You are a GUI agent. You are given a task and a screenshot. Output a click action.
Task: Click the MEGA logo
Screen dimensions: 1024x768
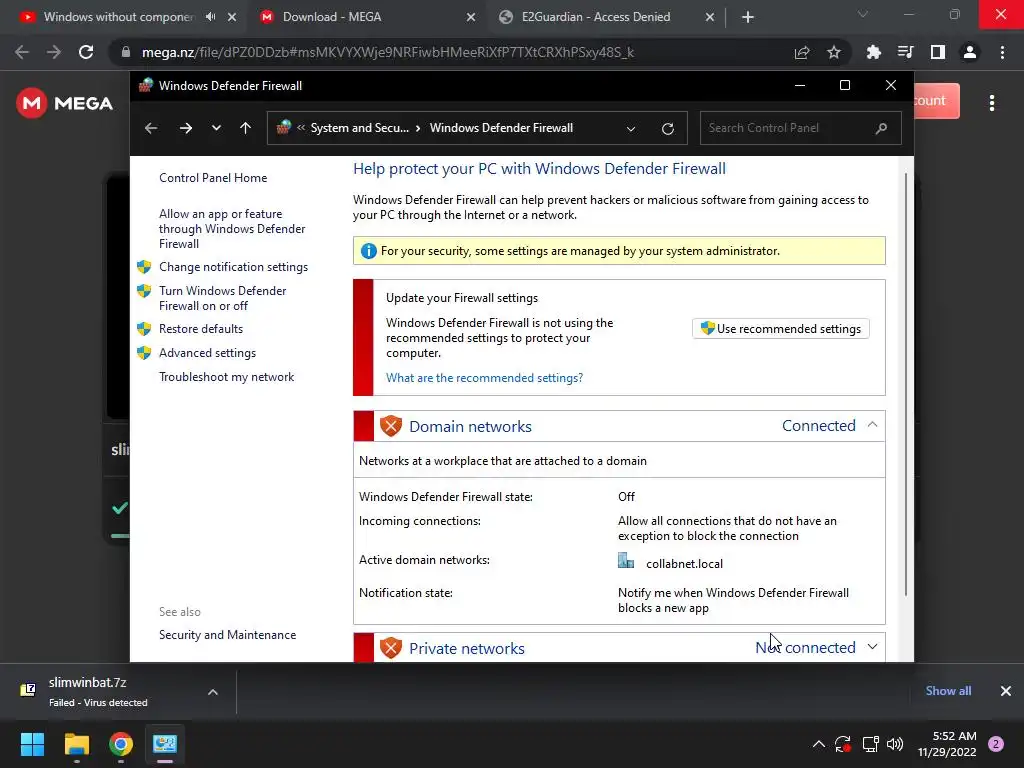tap(65, 103)
